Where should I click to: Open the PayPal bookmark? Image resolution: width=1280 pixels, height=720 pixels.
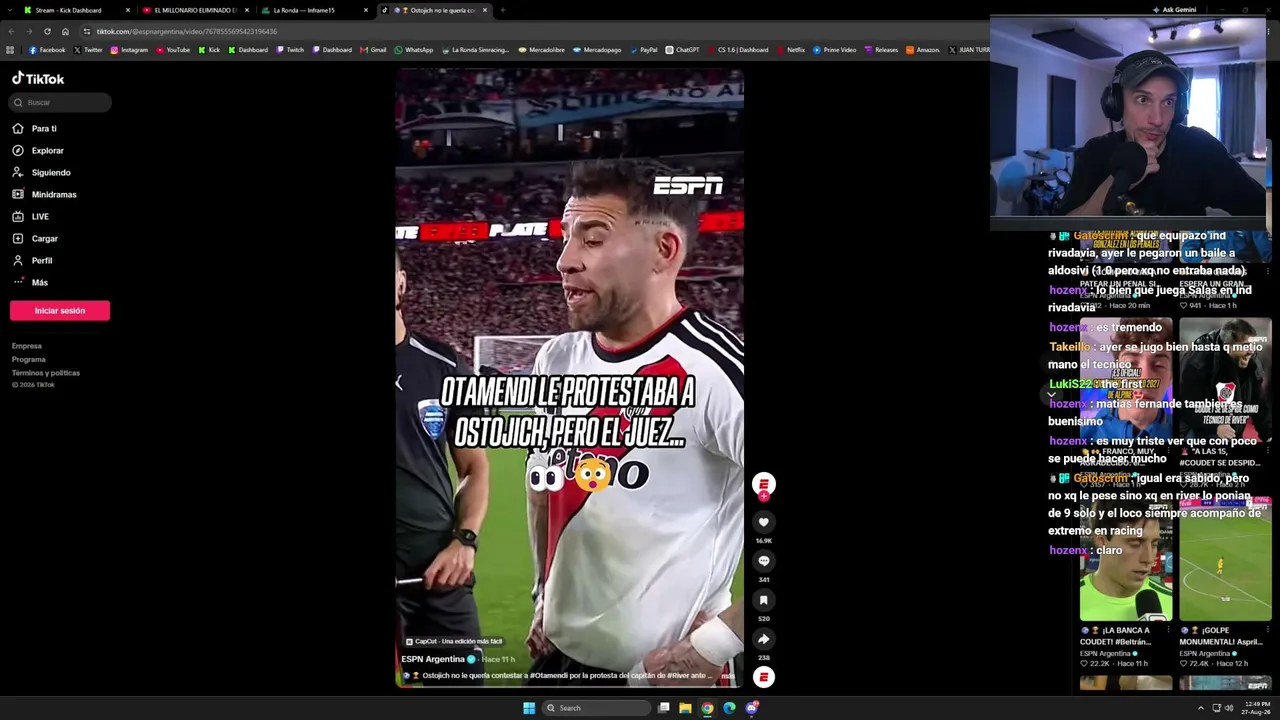pos(643,50)
